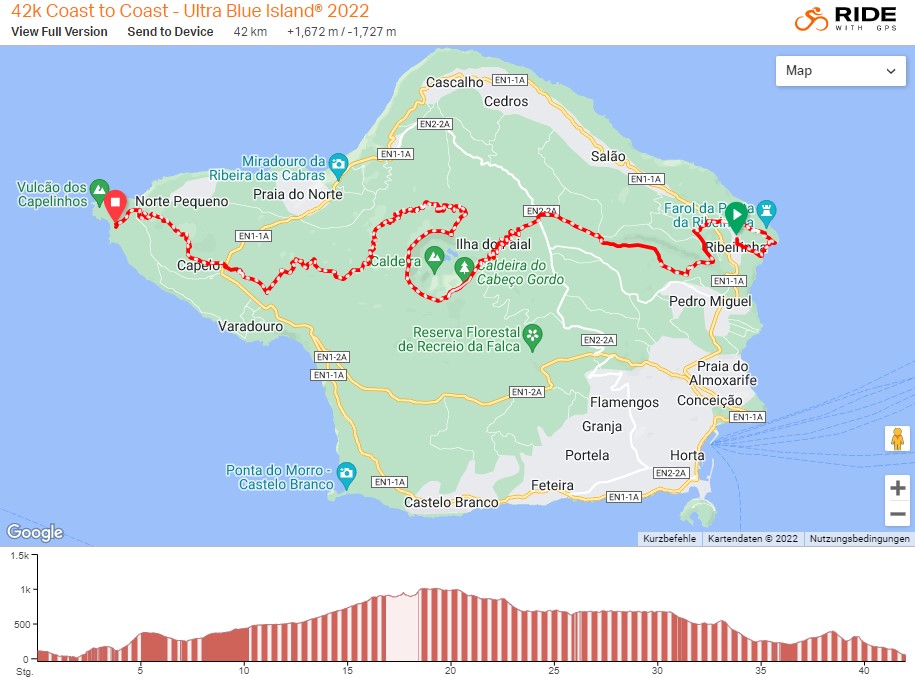The image size is (915, 678).
Task: Zoom out with the minus button
Action: 897,514
